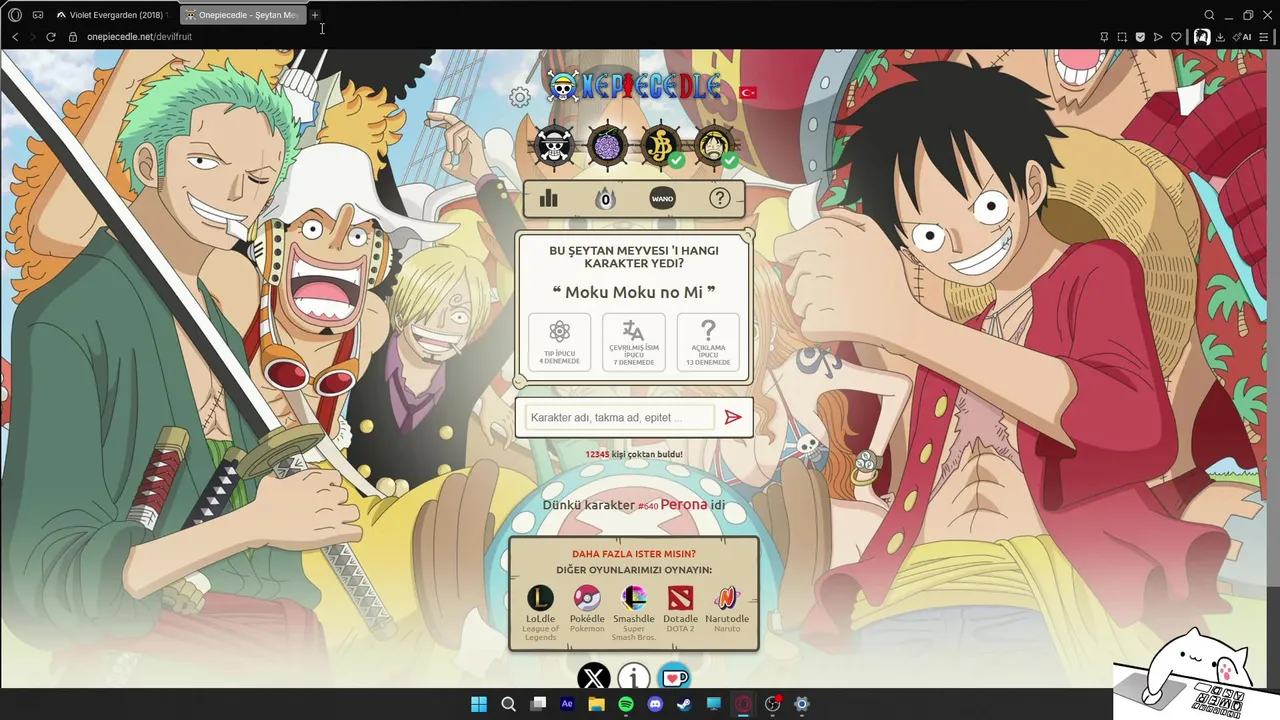Click the pinboard pin icon
The height and width of the screenshot is (720, 1280).
1104,37
